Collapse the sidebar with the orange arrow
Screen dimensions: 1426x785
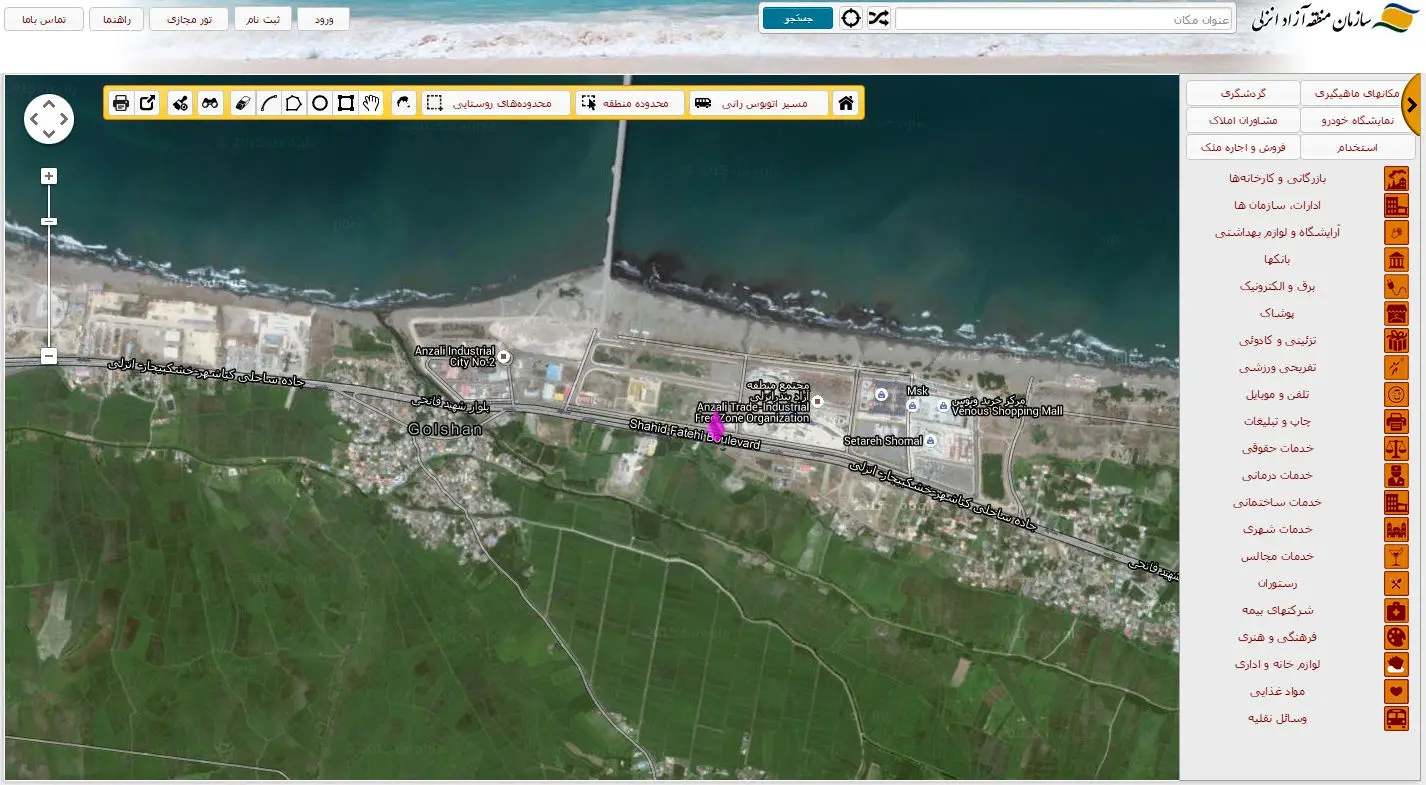[1412, 104]
